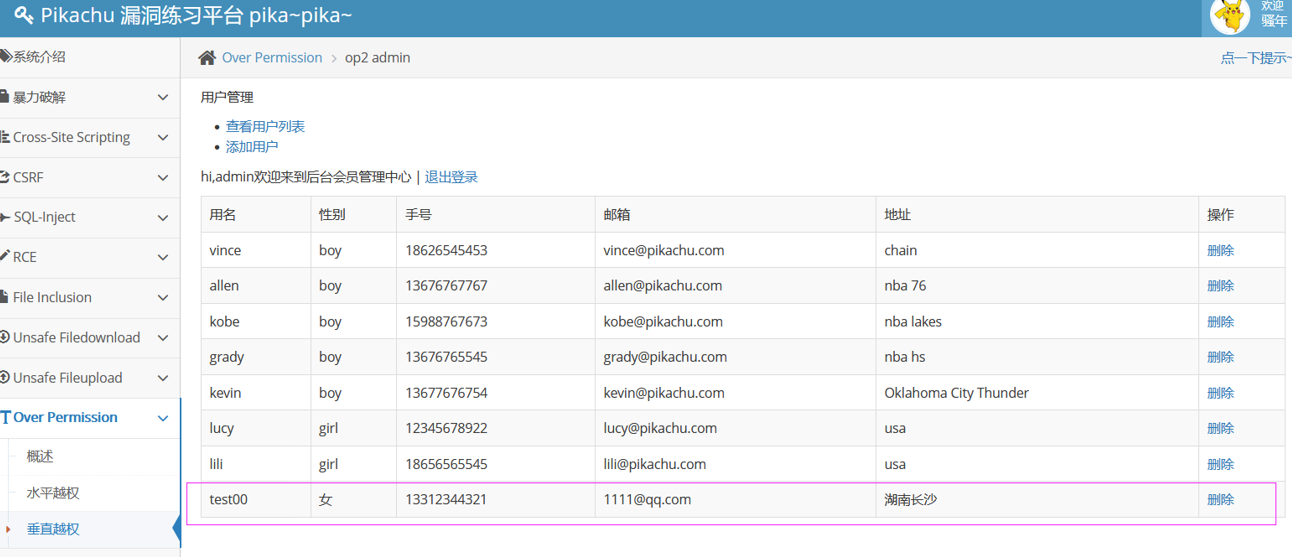Image resolution: width=1292 pixels, height=557 pixels.
Task: Click the Pikachu avatar image
Action: tap(1229, 16)
